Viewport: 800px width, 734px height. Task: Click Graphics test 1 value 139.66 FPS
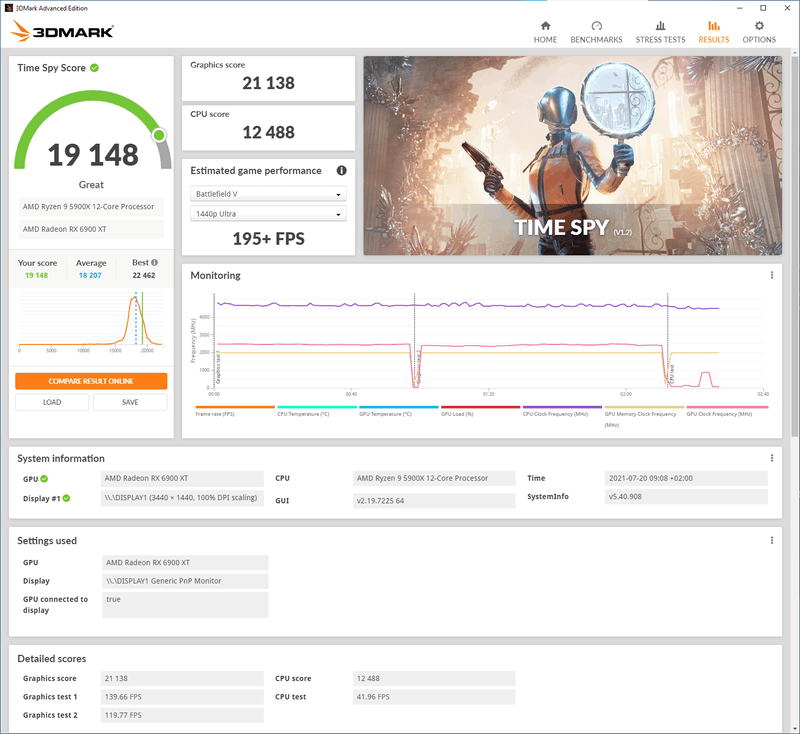183,697
